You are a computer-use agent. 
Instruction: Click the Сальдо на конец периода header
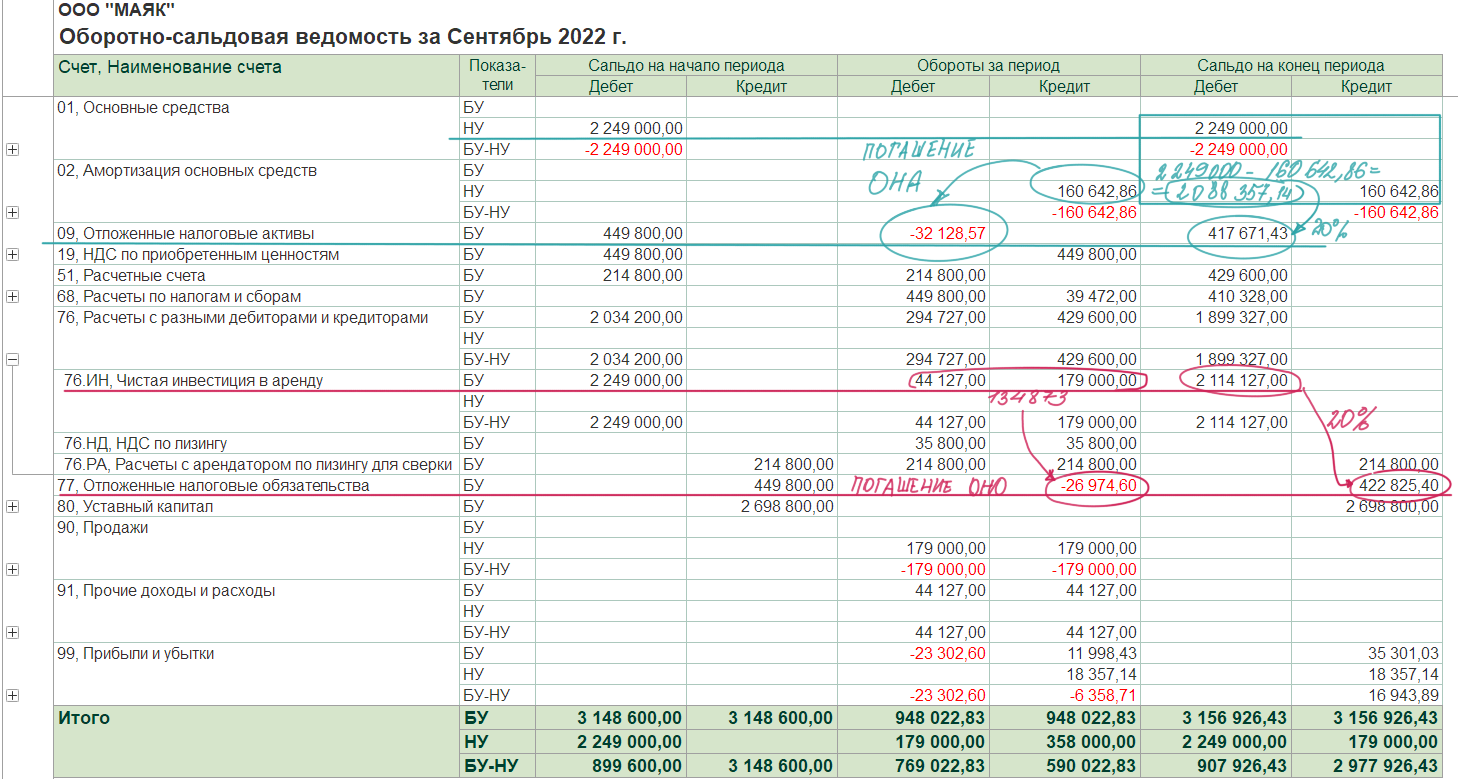point(1291,66)
